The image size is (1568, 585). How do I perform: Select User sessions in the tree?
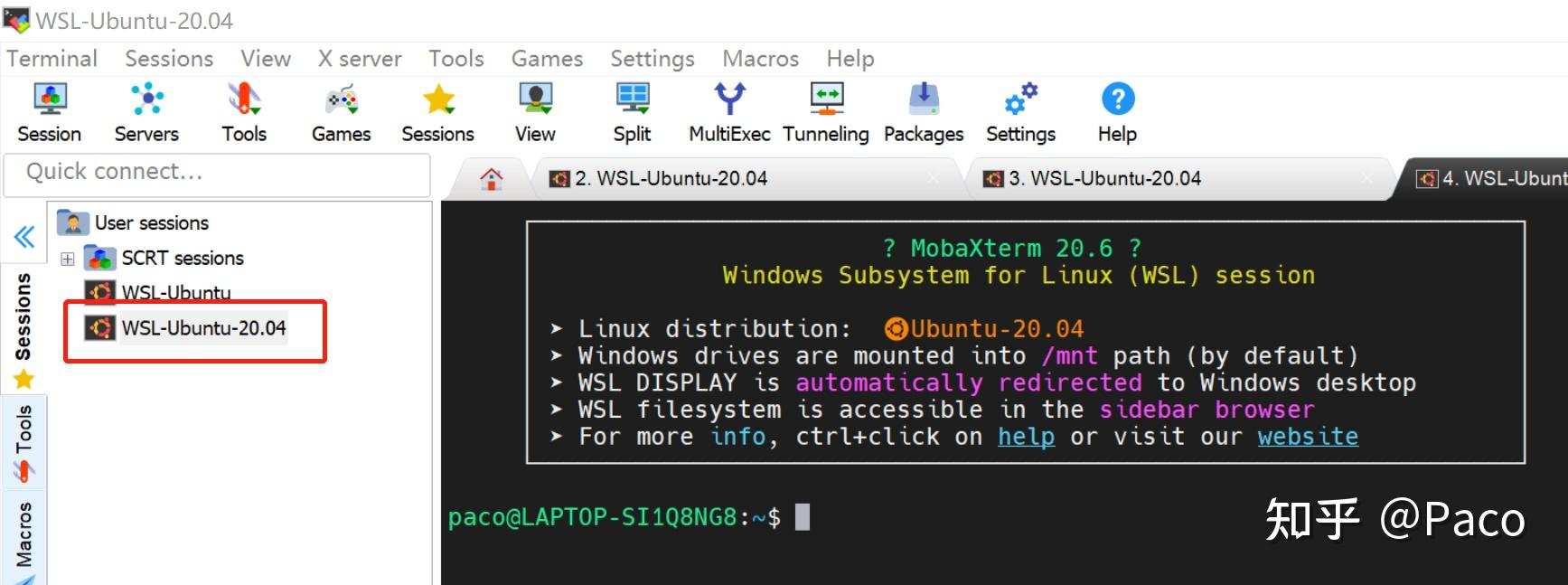click(152, 222)
